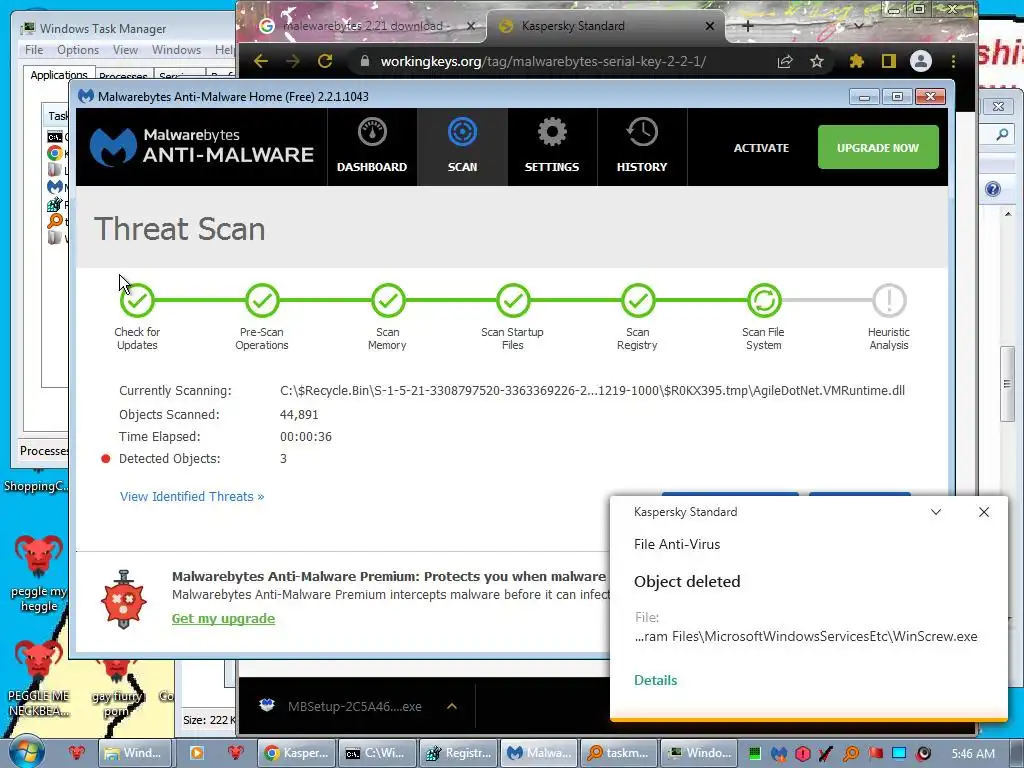Open the Chrome profile avatar
The image size is (1024, 768).
click(x=921, y=61)
